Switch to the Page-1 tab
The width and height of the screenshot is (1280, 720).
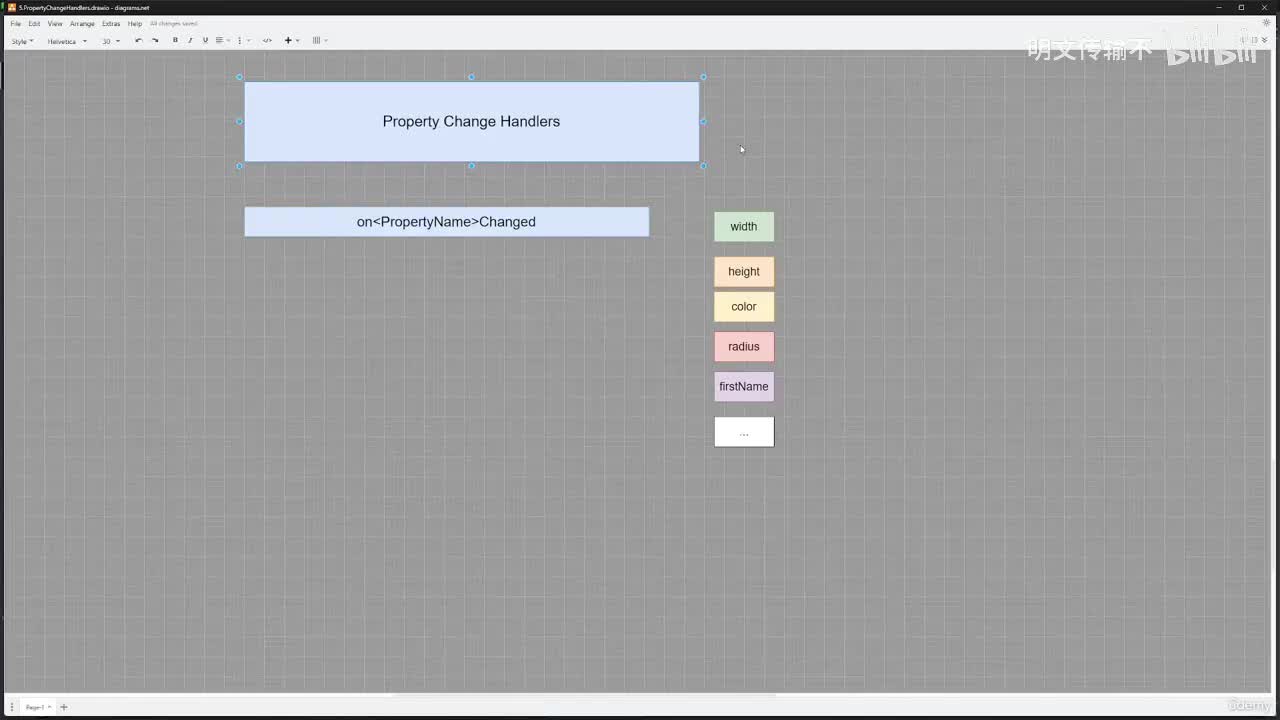(36, 707)
